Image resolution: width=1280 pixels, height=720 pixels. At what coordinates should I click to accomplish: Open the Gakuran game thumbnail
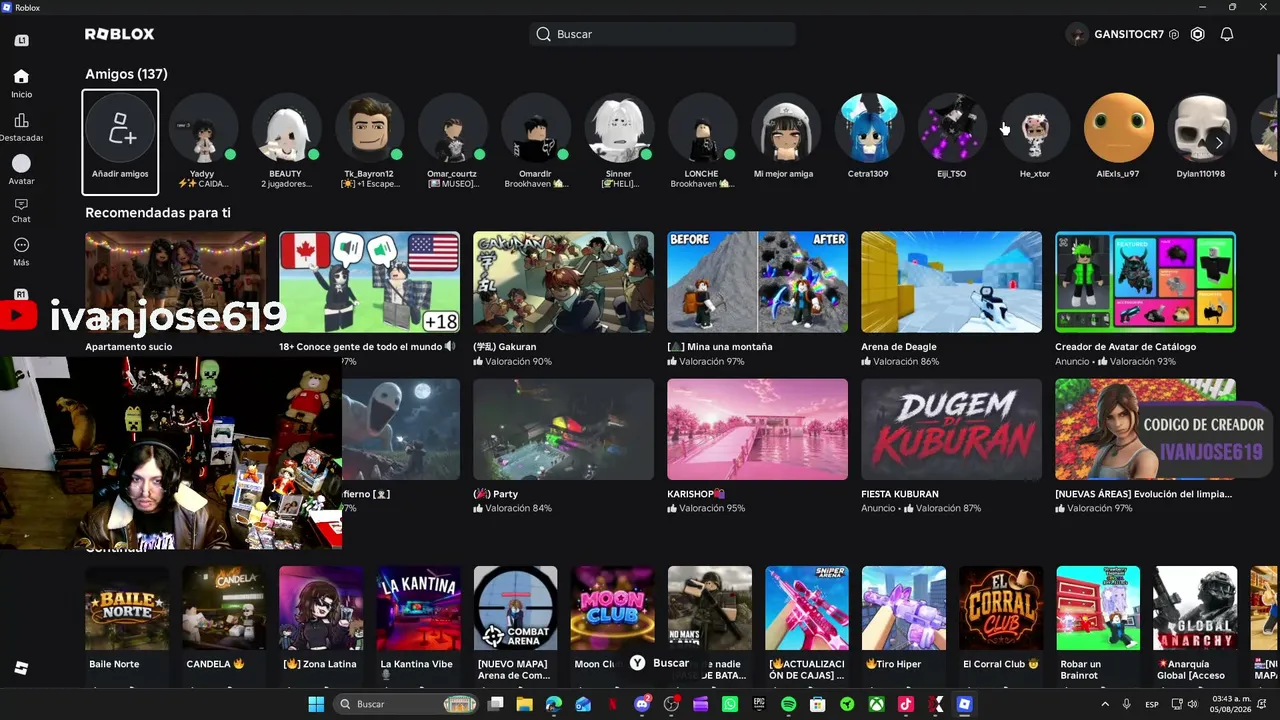point(563,282)
